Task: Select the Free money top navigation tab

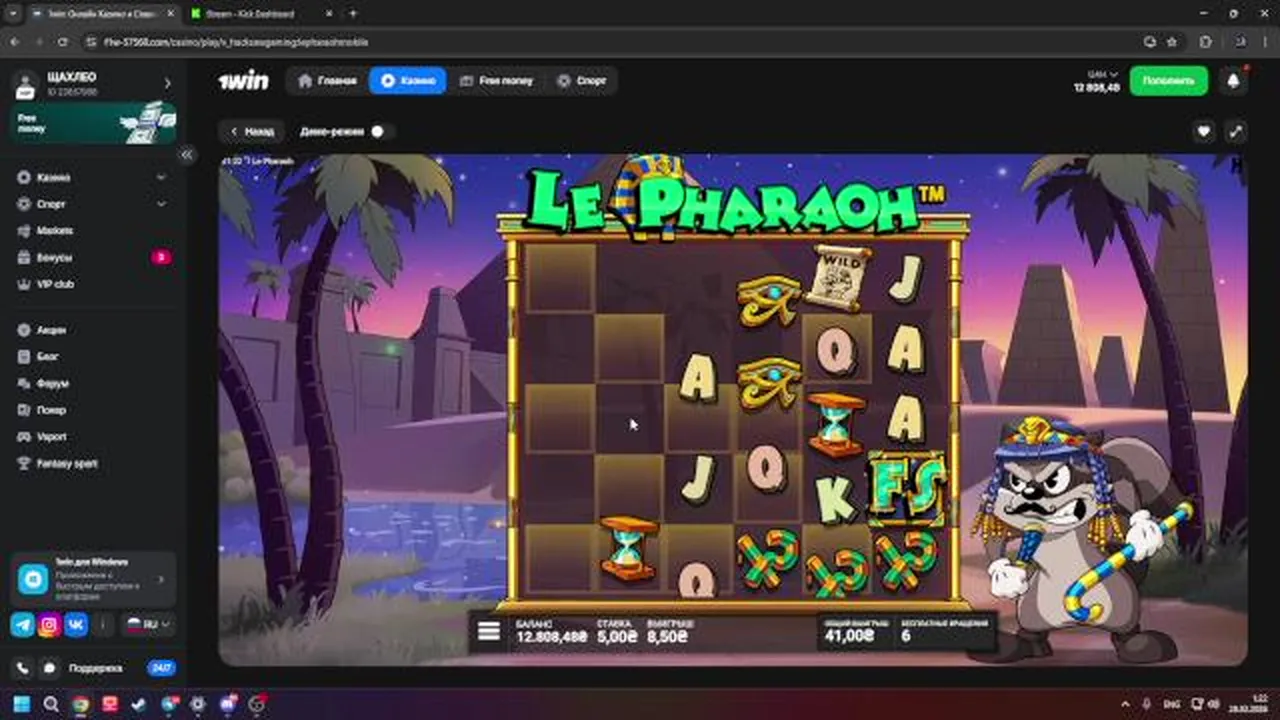Action: click(x=496, y=81)
